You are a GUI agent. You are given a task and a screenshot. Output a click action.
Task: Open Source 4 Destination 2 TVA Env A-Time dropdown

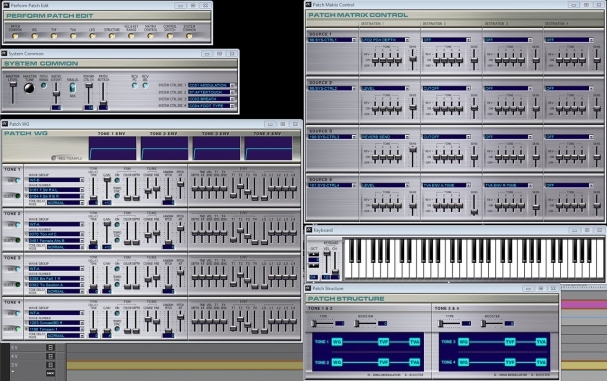point(446,185)
